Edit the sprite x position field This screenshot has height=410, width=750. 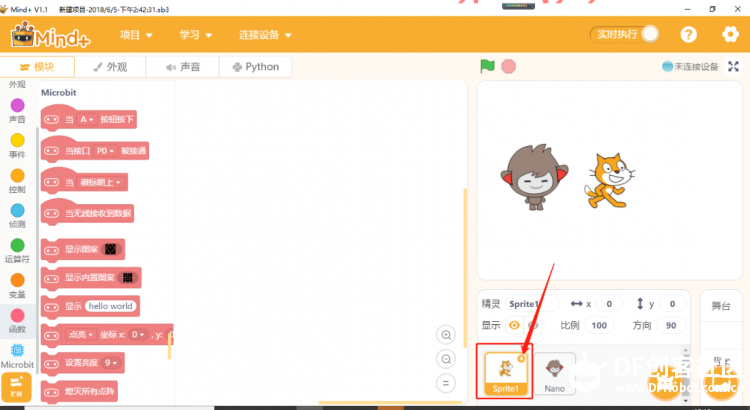609,304
